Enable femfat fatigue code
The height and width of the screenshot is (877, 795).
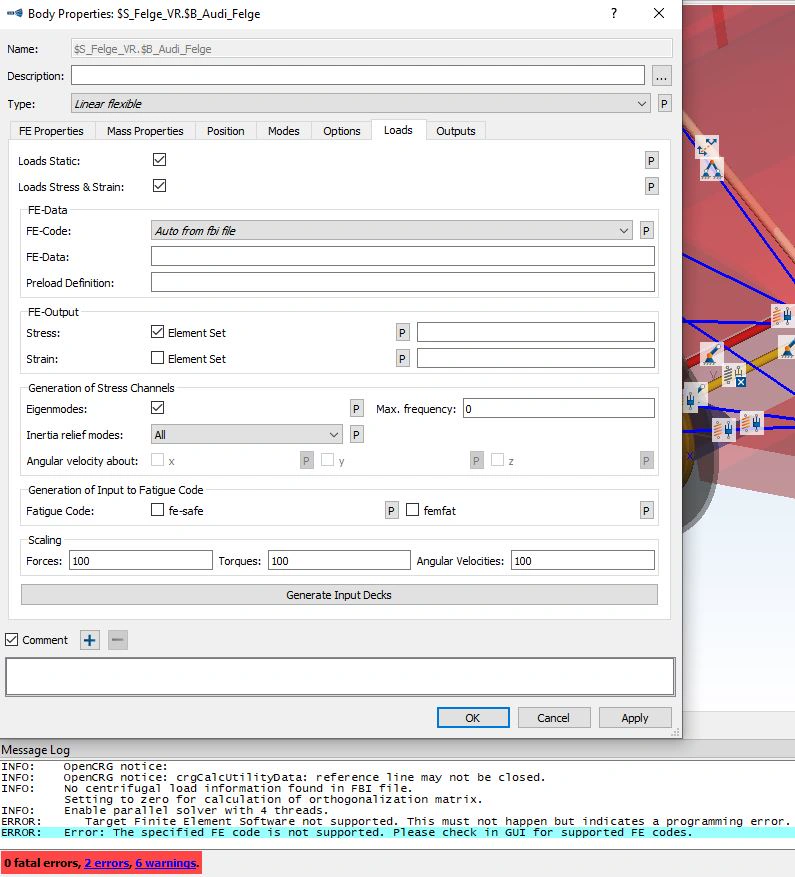point(412,510)
